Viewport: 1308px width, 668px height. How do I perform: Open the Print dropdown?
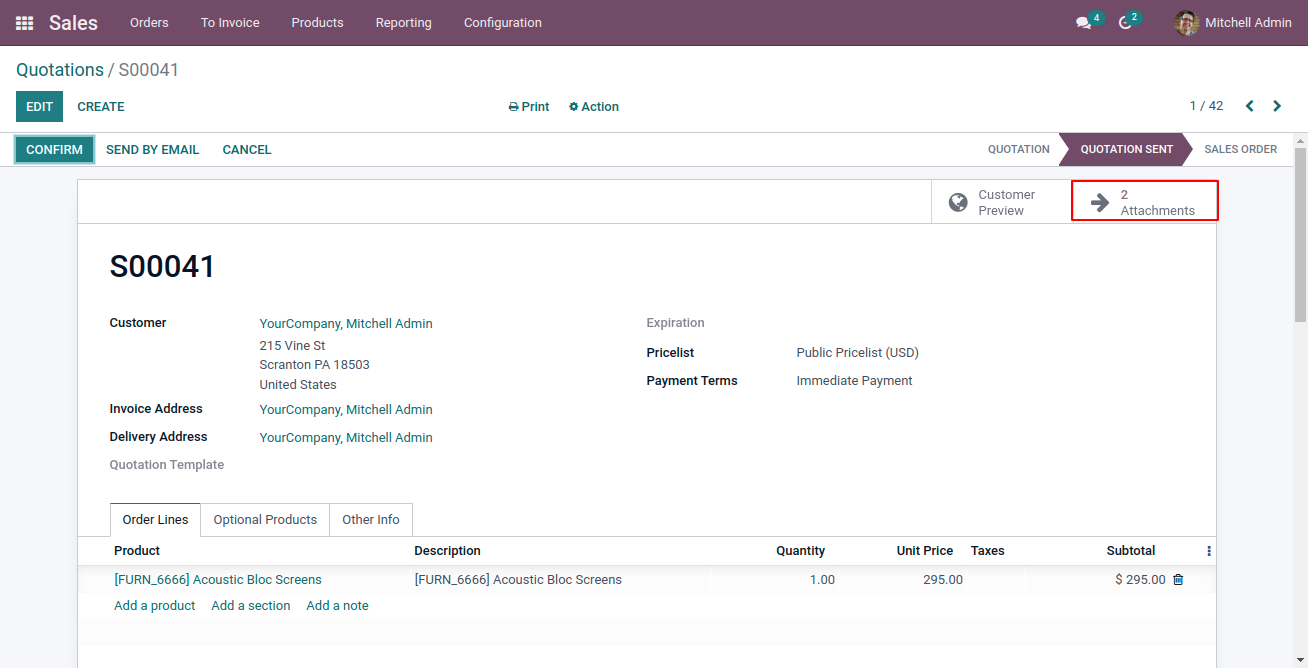click(529, 107)
